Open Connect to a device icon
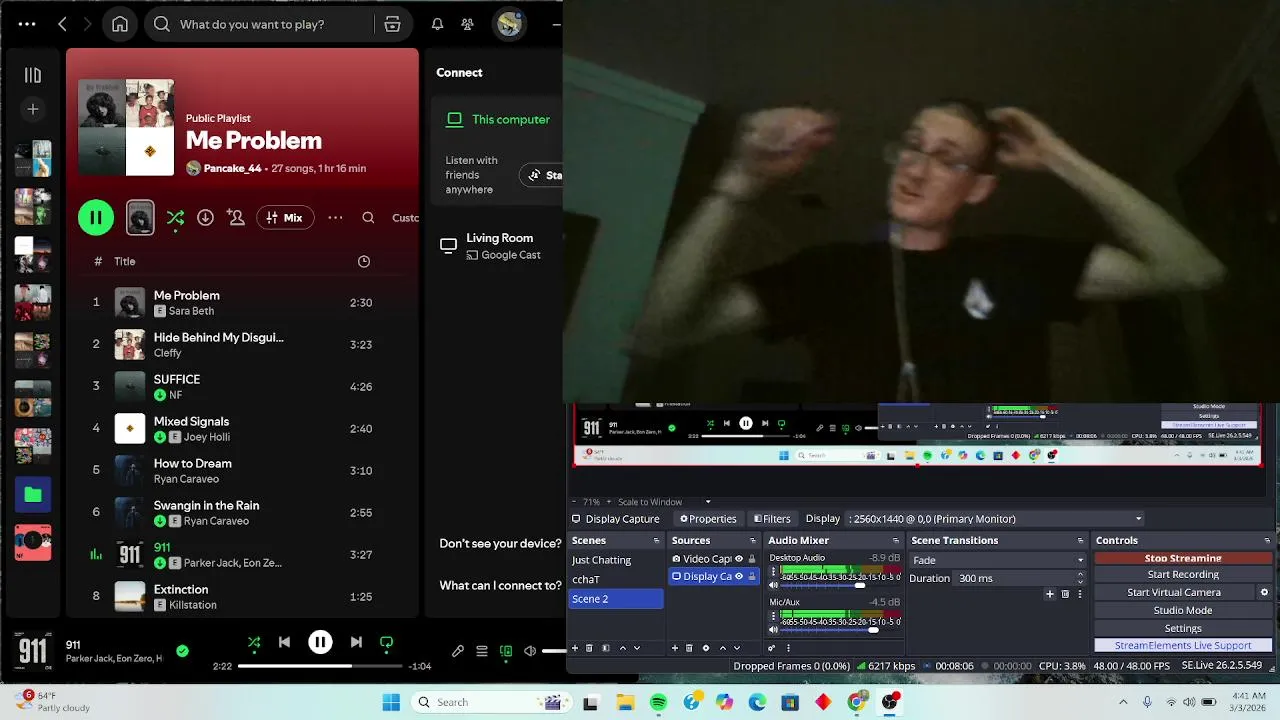This screenshot has width=1280, height=720. tap(506, 651)
